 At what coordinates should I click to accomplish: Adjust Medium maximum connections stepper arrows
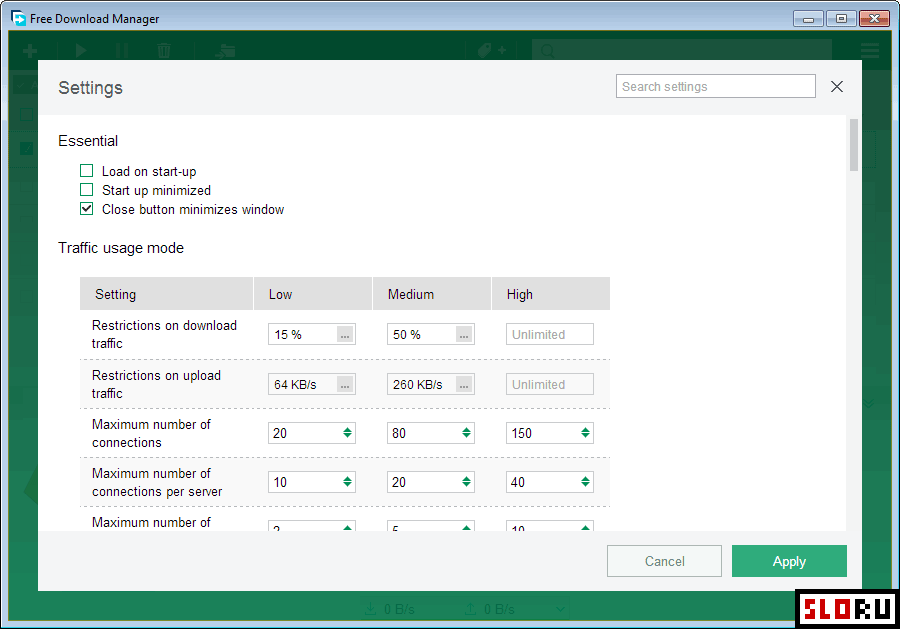click(466, 433)
